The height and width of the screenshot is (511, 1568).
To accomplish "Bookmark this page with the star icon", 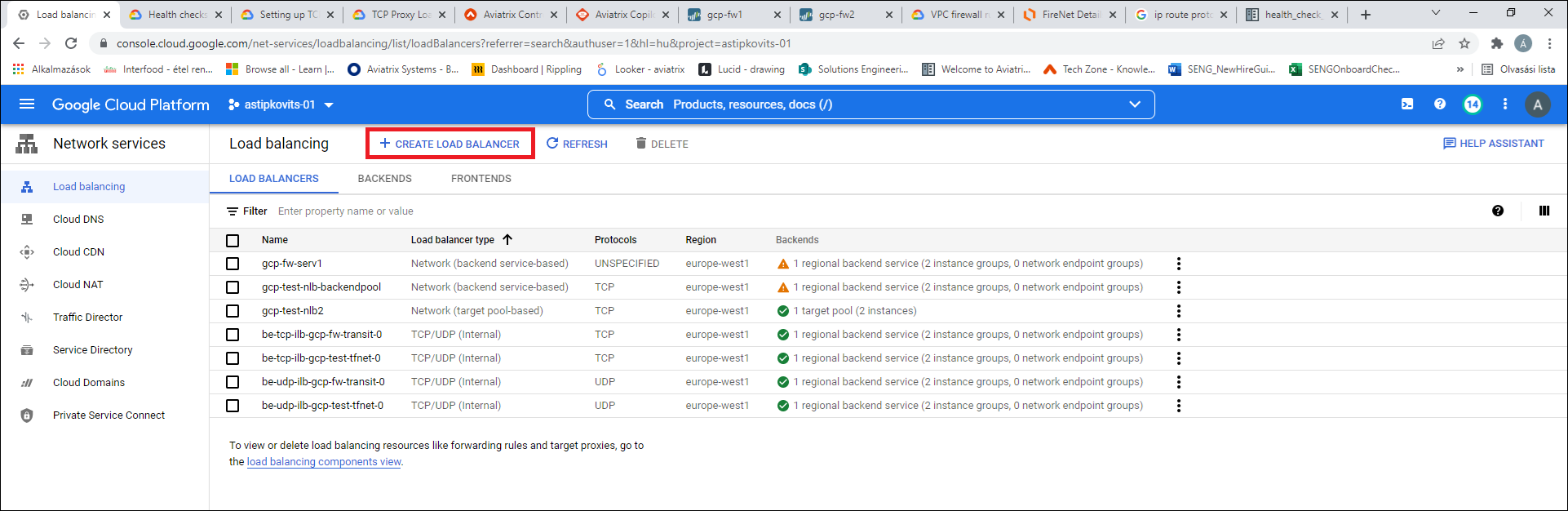I will [x=1464, y=43].
